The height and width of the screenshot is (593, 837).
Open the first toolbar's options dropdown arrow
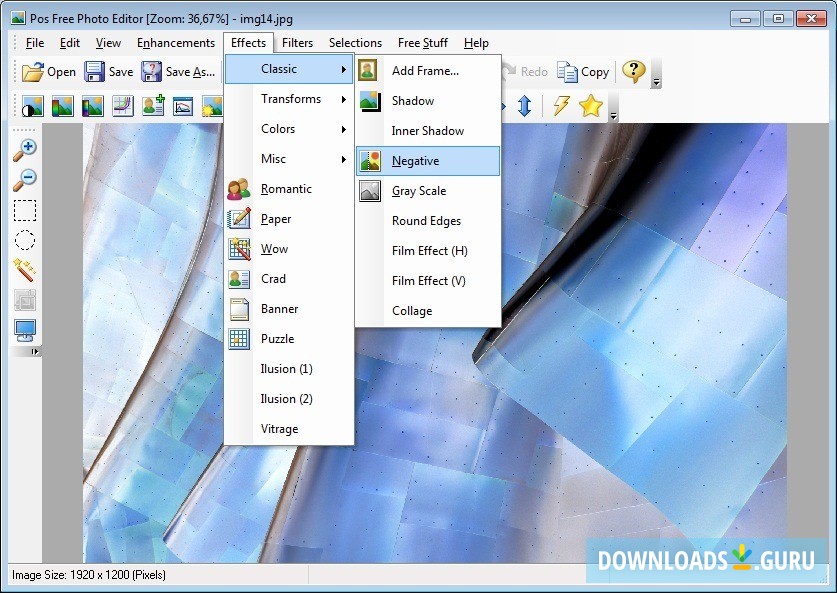657,82
